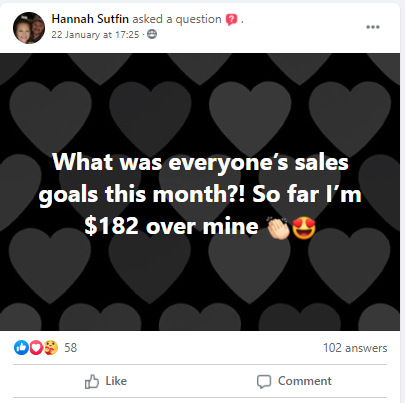The height and width of the screenshot is (403, 405).
Task: Click the post audience privacy icon
Action: [152, 34]
